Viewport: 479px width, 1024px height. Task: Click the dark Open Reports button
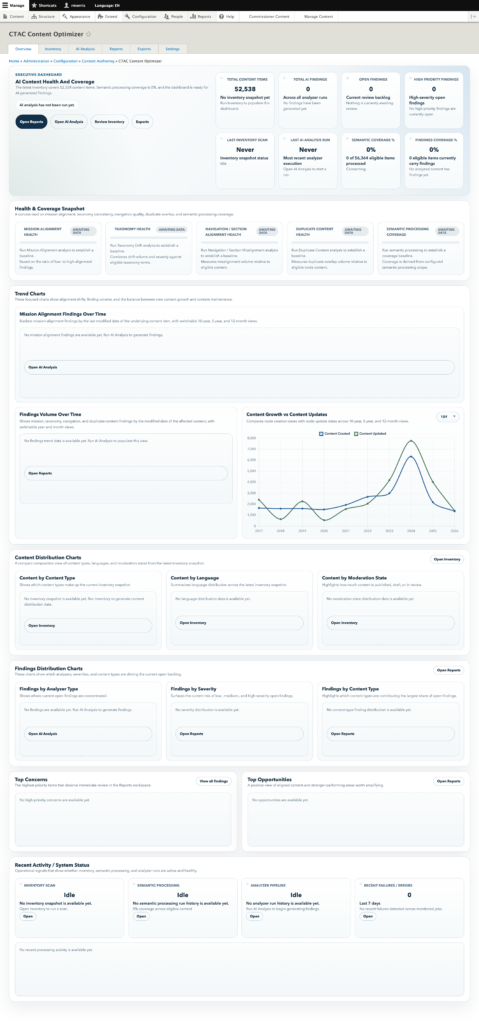coord(31,121)
